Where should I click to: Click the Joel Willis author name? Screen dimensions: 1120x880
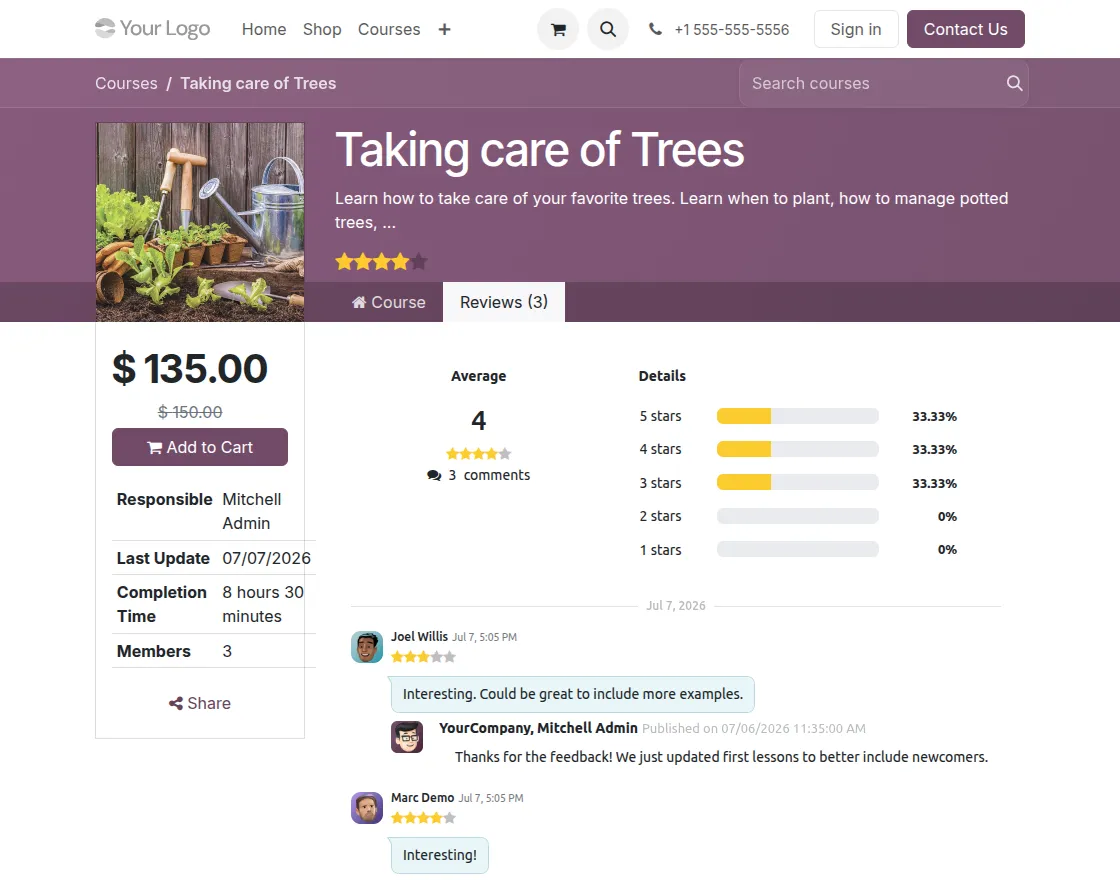point(419,636)
